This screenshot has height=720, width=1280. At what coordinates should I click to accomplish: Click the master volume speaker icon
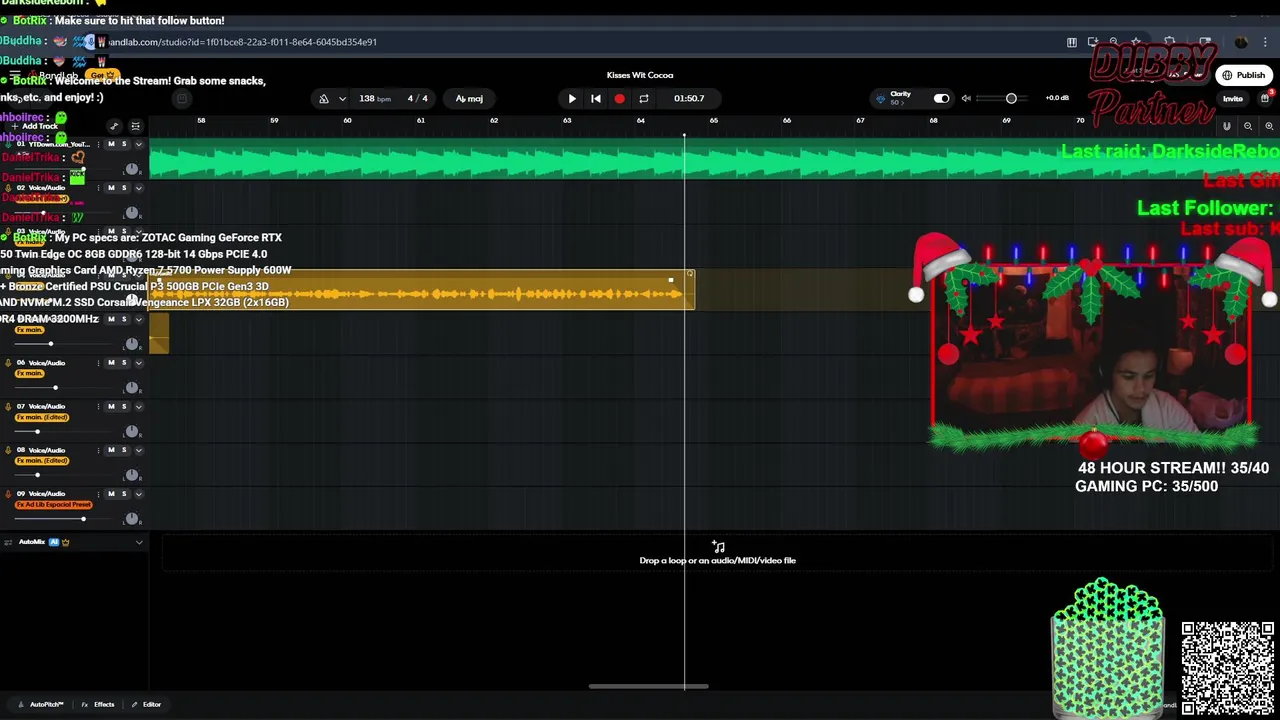pyautogui.click(x=966, y=98)
